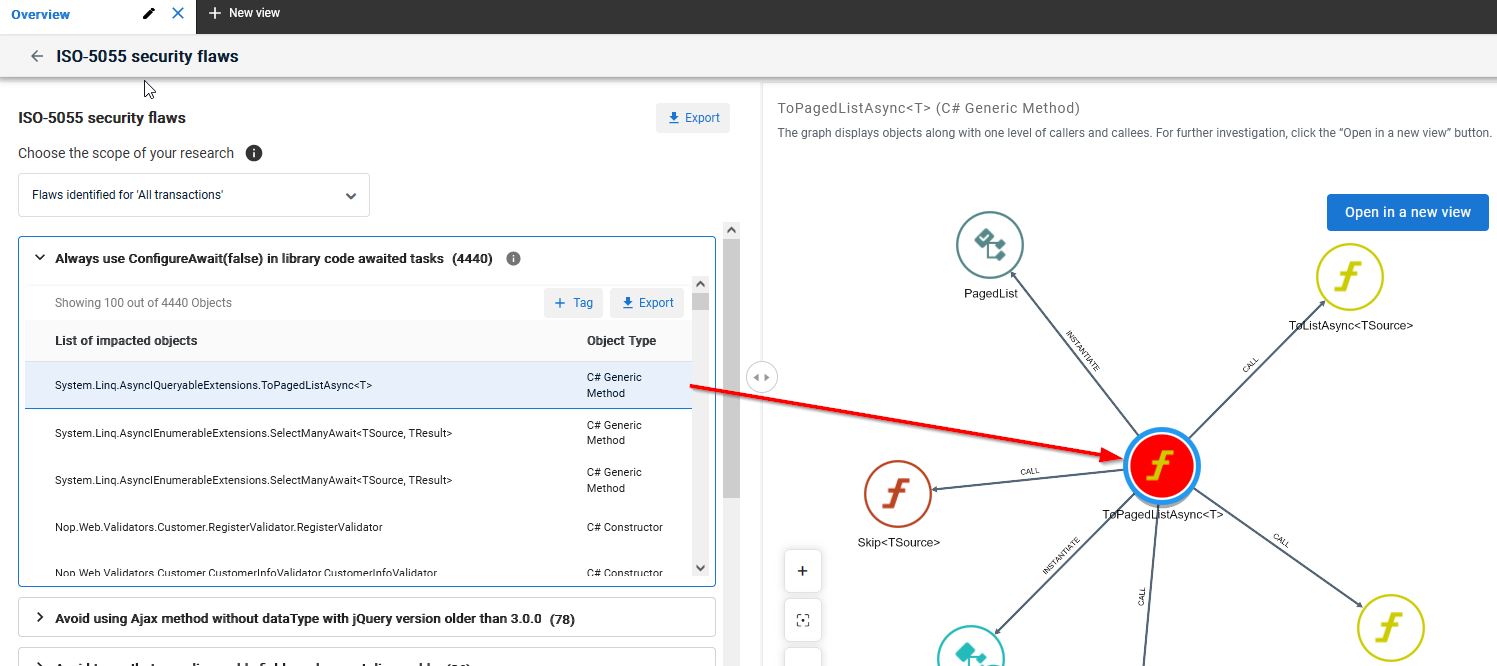Go back using the left arrow
The image size is (1497, 666).
37,56
